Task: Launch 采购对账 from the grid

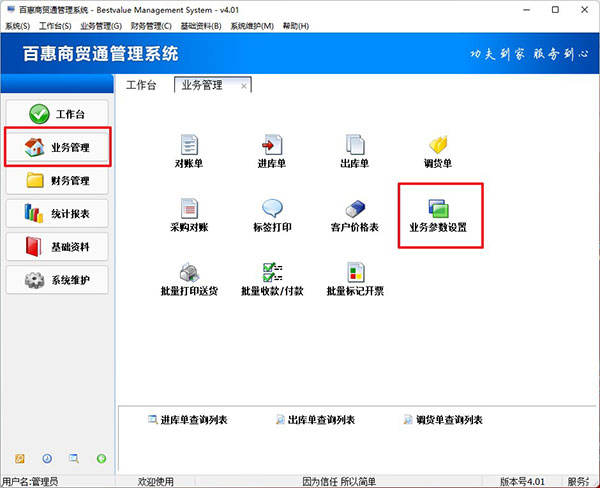Action: [189, 215]
